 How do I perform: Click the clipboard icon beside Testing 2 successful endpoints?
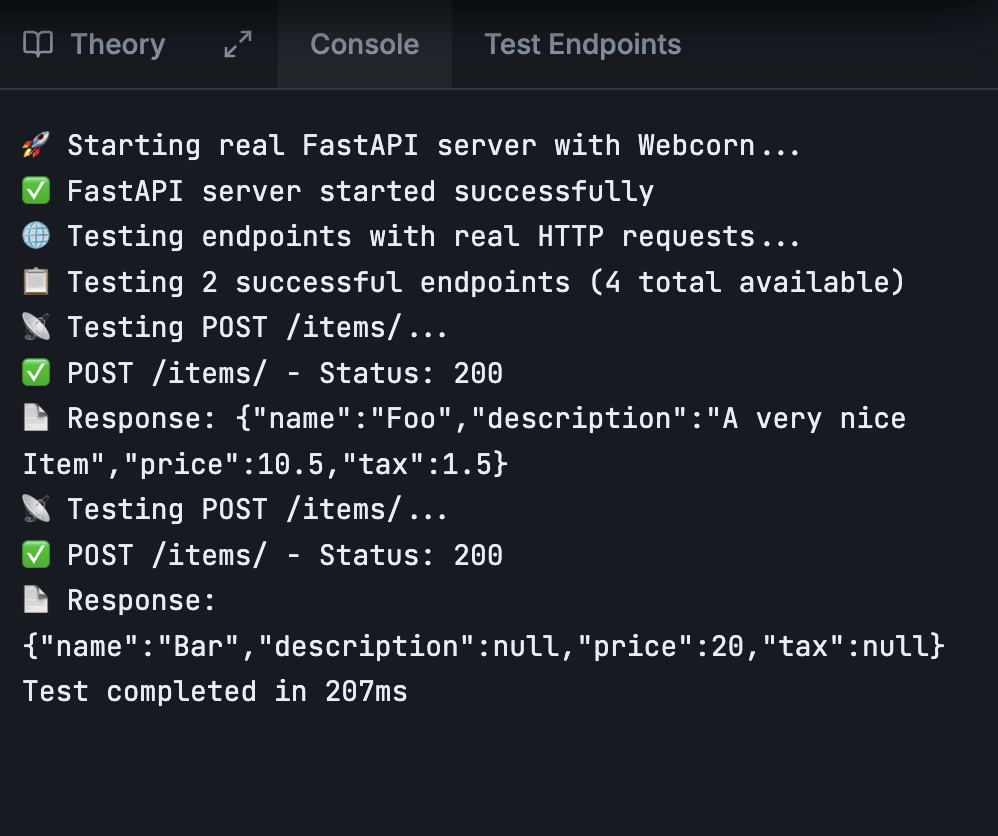coord(36,282)
